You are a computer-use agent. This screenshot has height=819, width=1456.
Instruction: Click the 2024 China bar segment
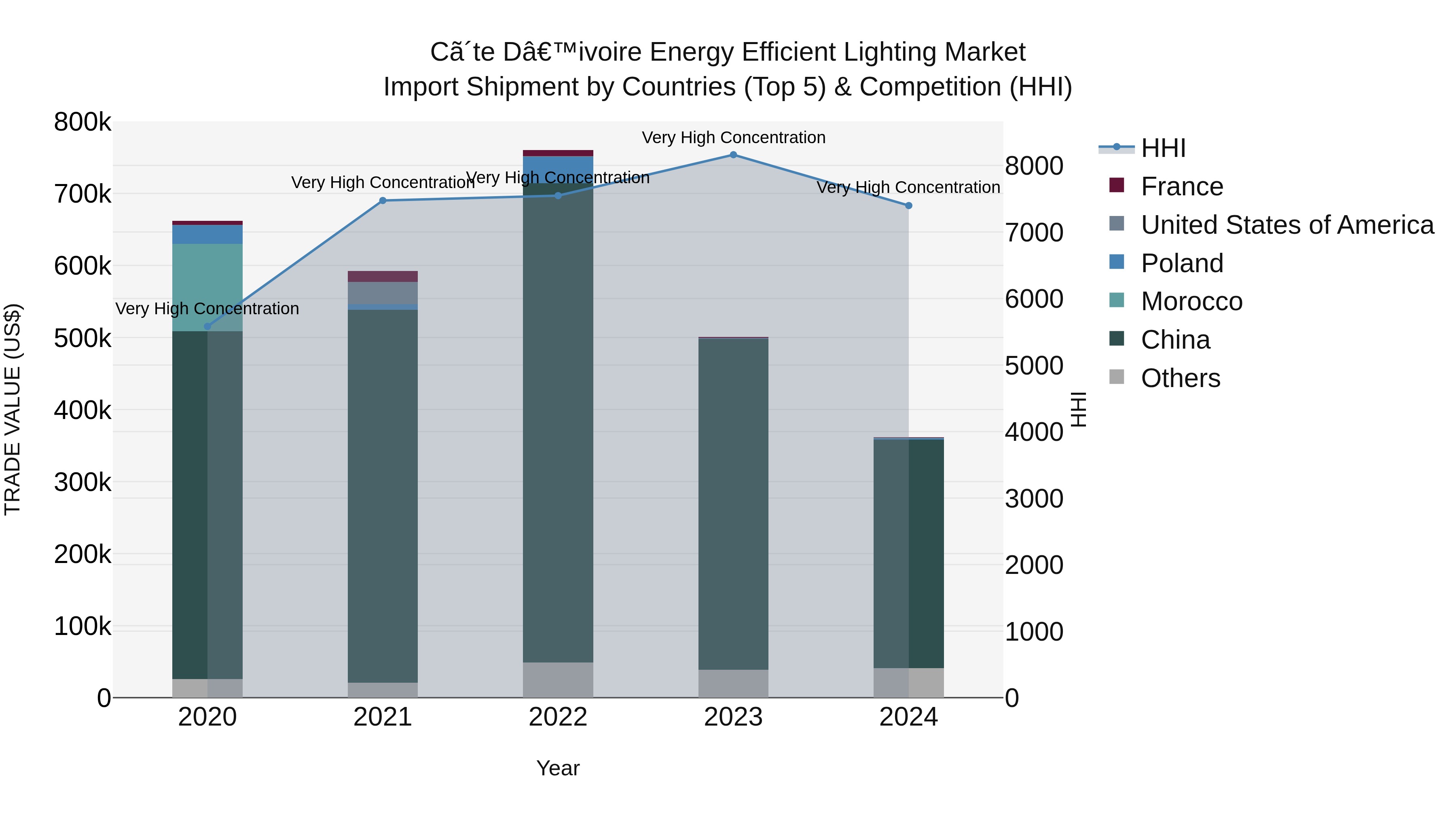tap(908, 554)
